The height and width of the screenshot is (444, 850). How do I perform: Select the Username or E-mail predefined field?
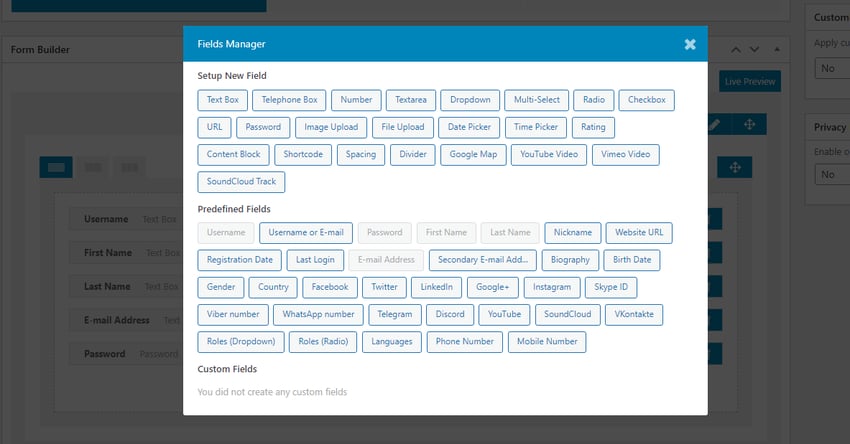click(x=305, y=232)
